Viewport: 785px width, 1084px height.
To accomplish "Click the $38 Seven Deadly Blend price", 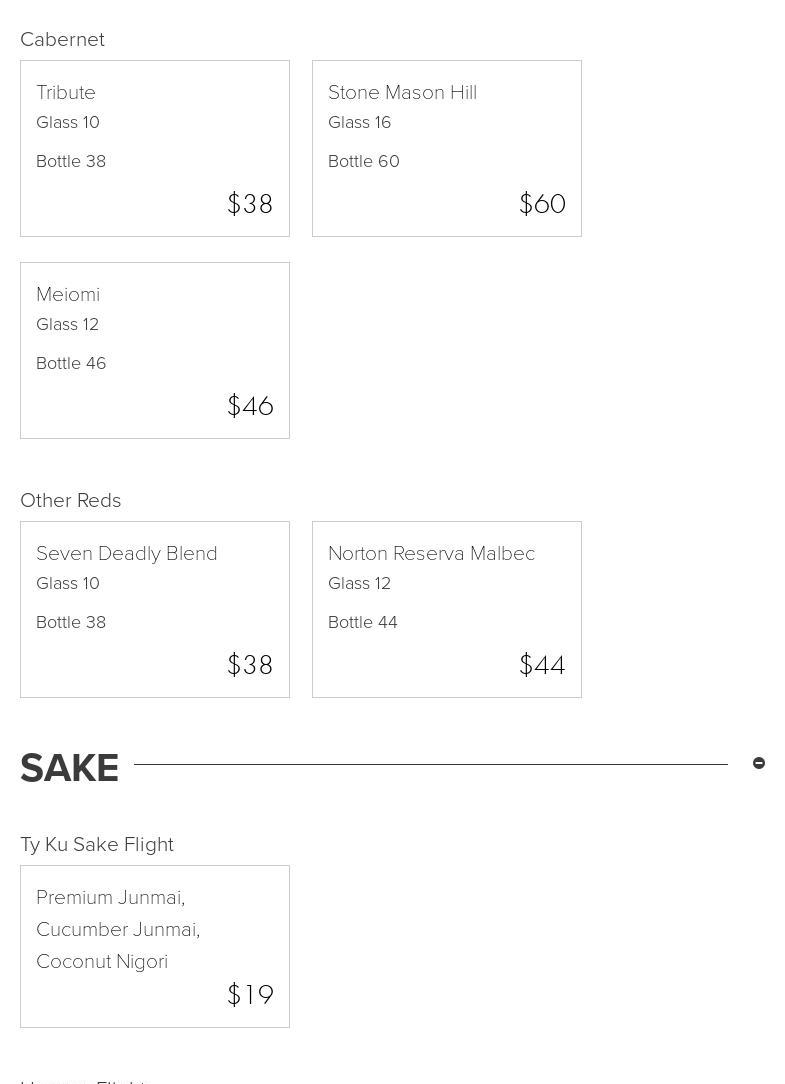I will (250, 665).
